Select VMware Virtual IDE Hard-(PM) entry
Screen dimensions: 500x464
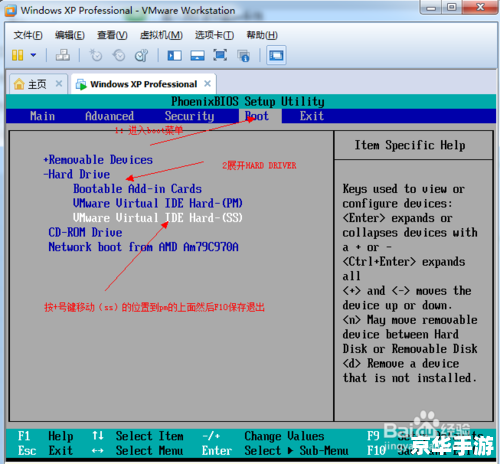point(158,203)
